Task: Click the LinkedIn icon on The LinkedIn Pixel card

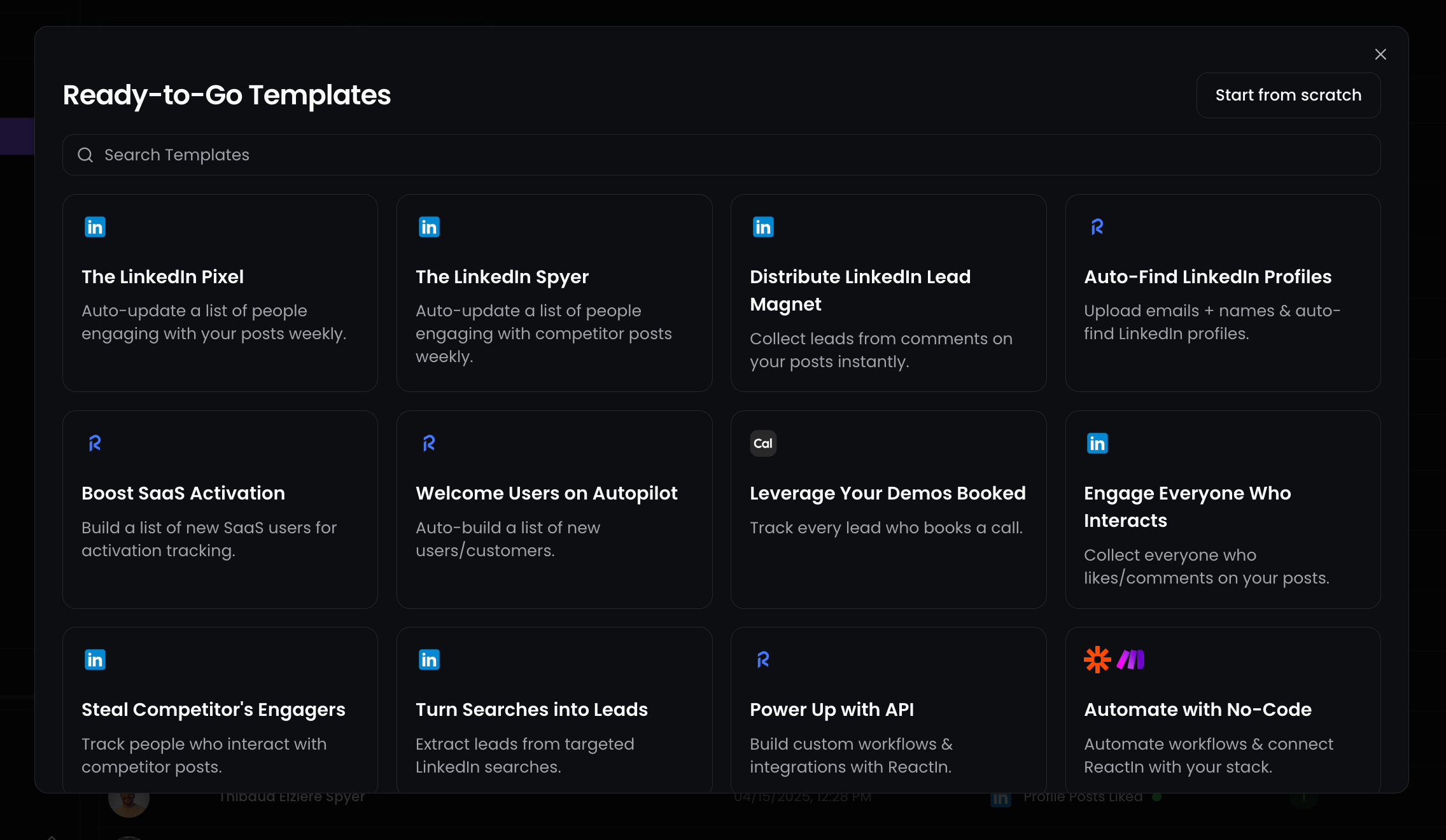Action: pyautogui.click(x=95, y=227)
